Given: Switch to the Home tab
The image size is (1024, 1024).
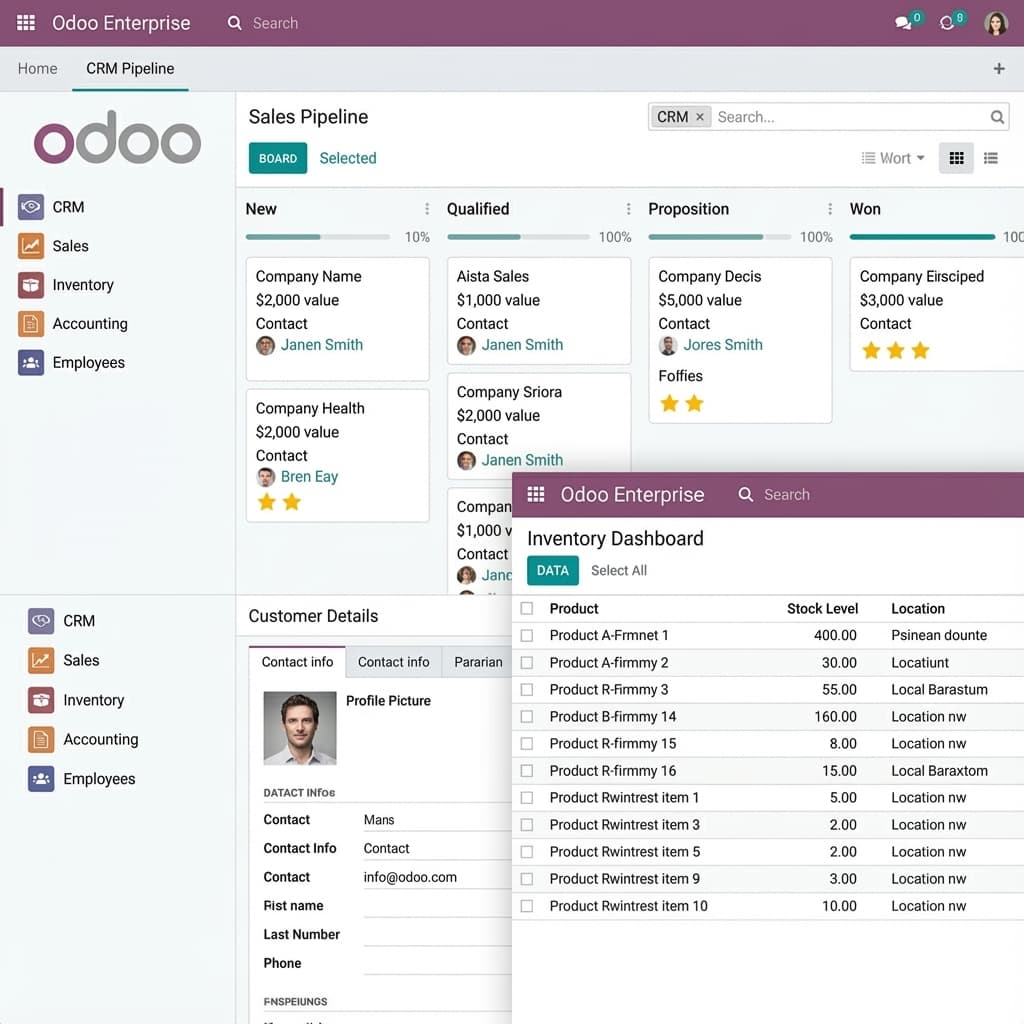Looking at the screenshot, I should (x=37, y=69).
